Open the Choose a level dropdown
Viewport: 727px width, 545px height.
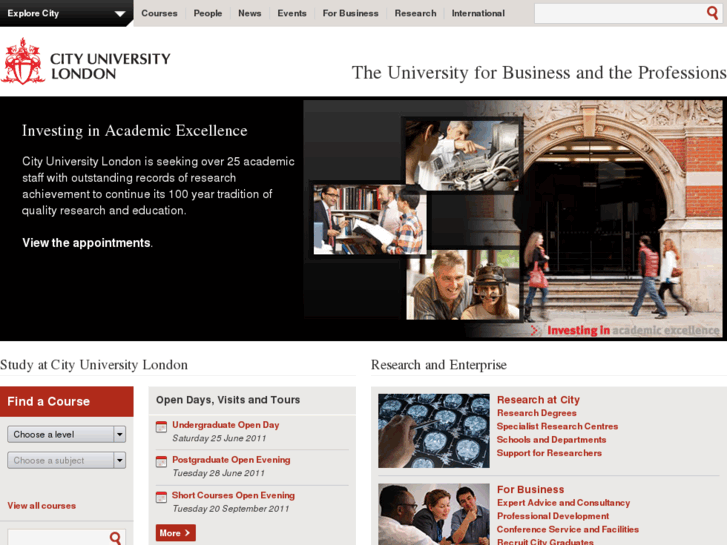[66, 435]
